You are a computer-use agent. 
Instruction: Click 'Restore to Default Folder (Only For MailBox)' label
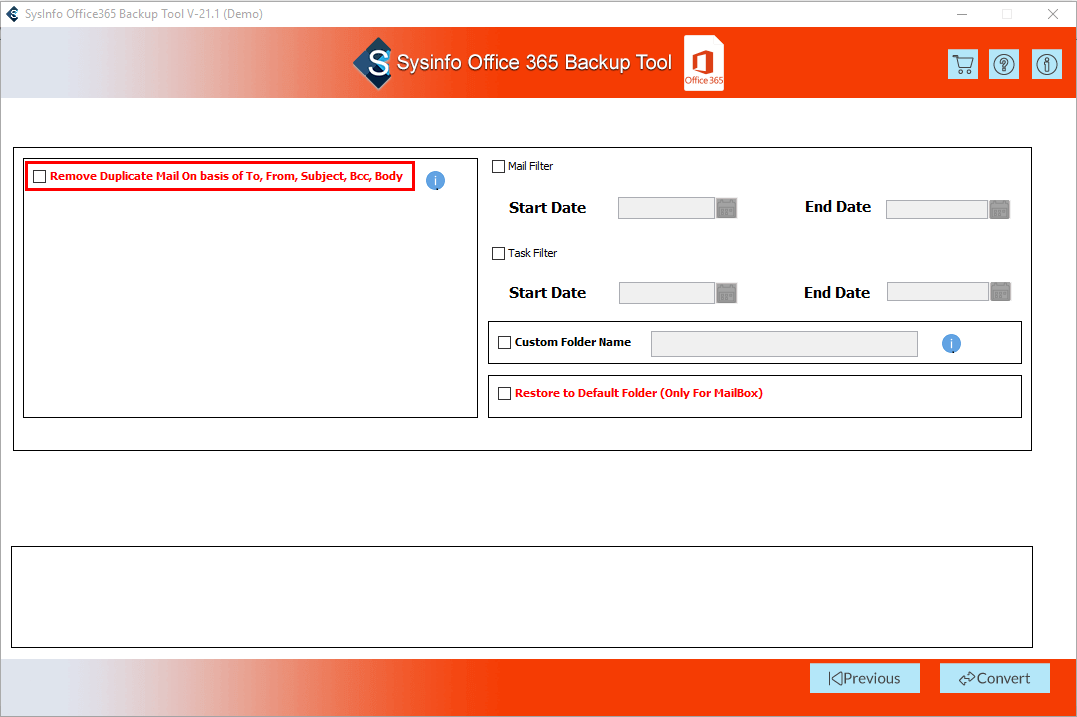point(639,394)
